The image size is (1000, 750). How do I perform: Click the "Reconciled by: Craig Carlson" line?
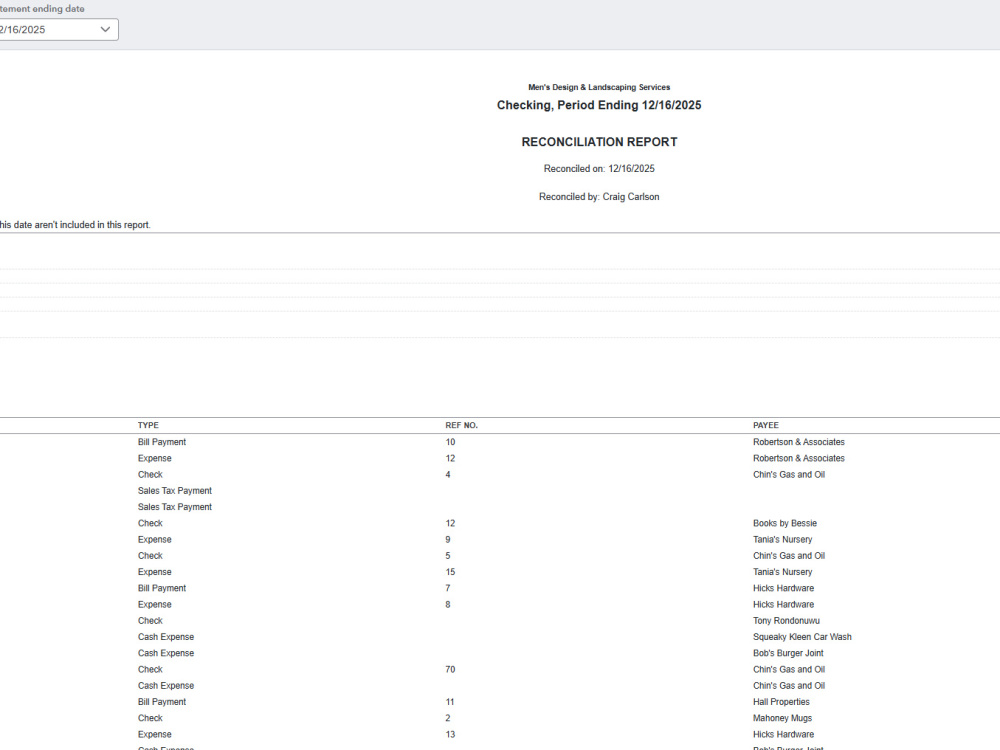tap(599, 196)
